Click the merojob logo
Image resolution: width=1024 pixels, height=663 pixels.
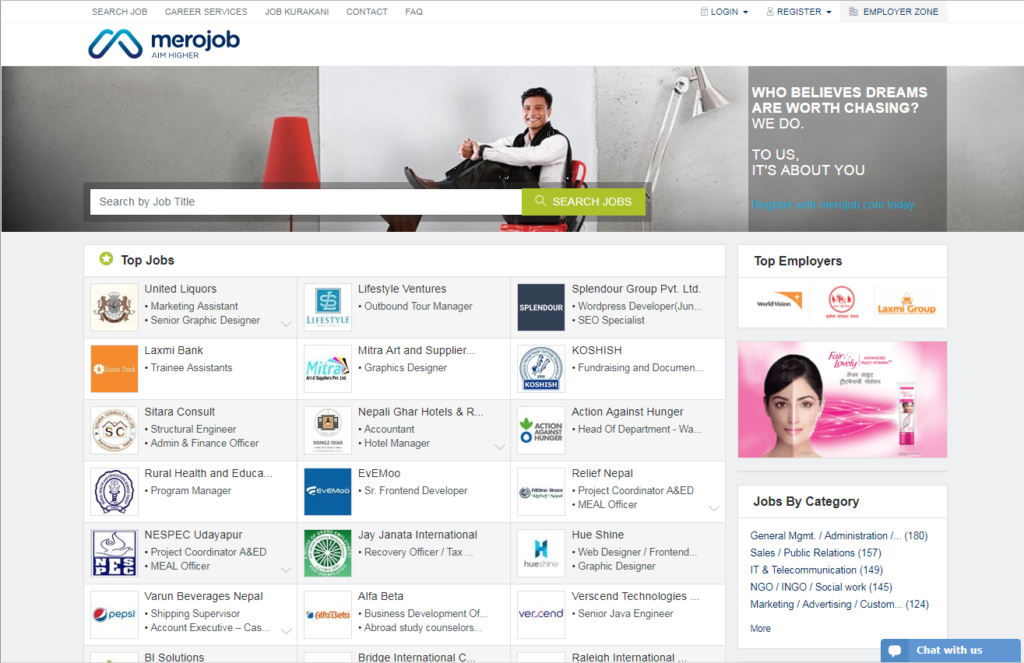click(164, 44)
